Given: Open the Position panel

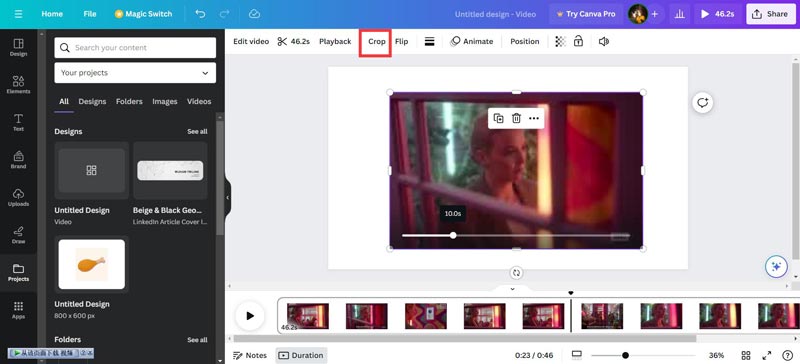Looking at the screenshot, I should point(524,41).
